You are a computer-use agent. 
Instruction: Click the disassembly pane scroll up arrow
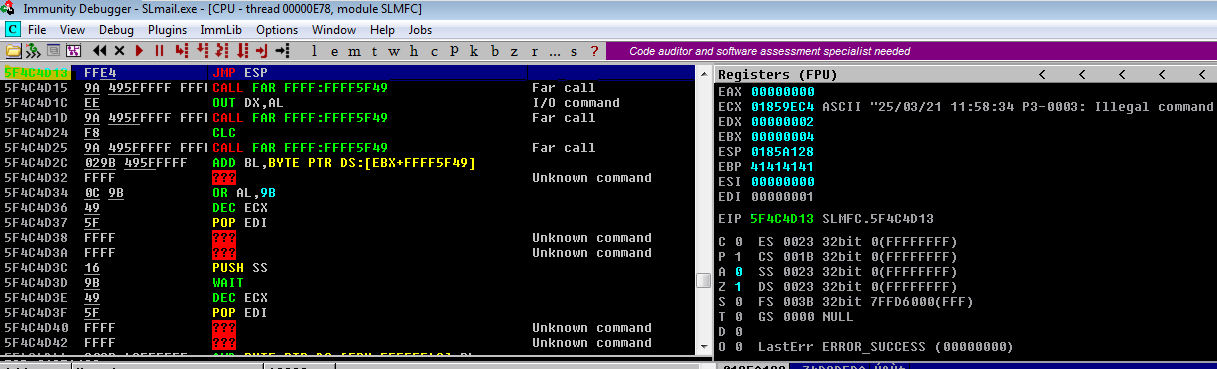point(704,74)
